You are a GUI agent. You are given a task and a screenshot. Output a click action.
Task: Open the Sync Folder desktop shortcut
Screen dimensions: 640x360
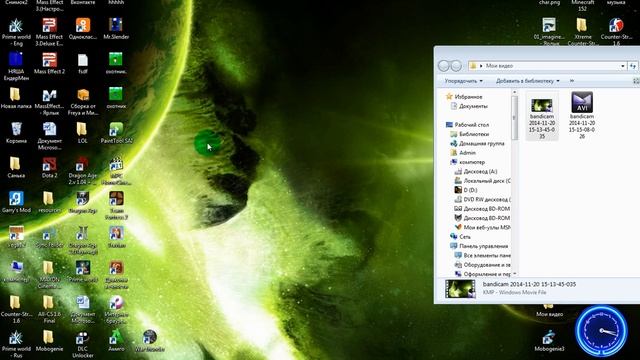[49, 237]
